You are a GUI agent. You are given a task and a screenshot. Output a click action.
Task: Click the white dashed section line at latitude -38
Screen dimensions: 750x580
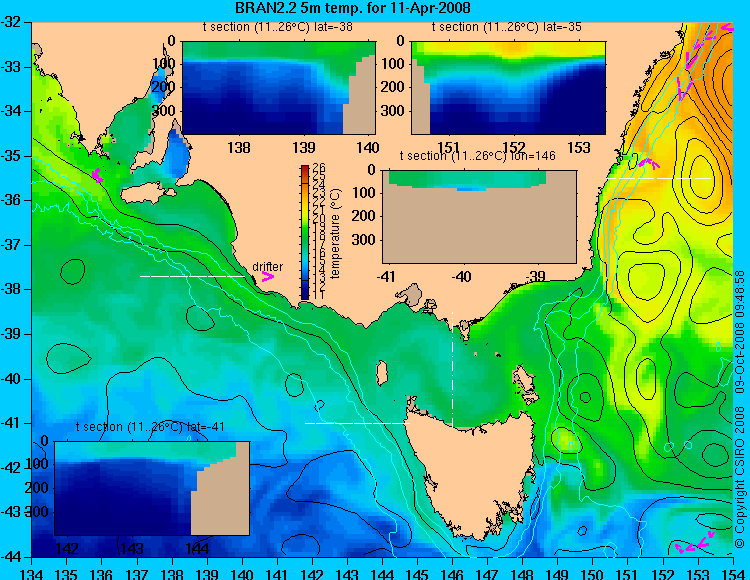tap(192, 276)
